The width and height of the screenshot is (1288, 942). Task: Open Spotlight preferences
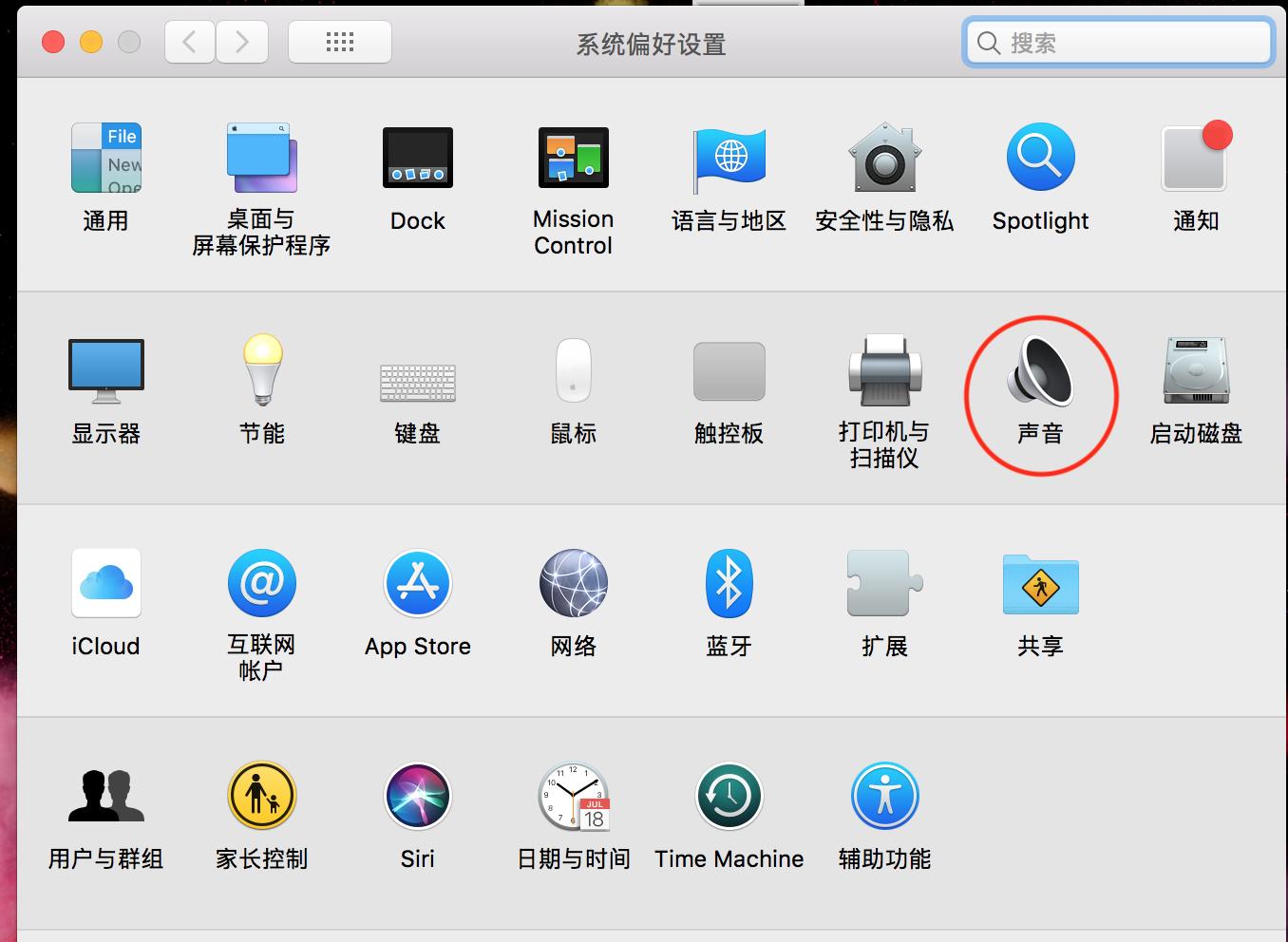point(1040,160)
